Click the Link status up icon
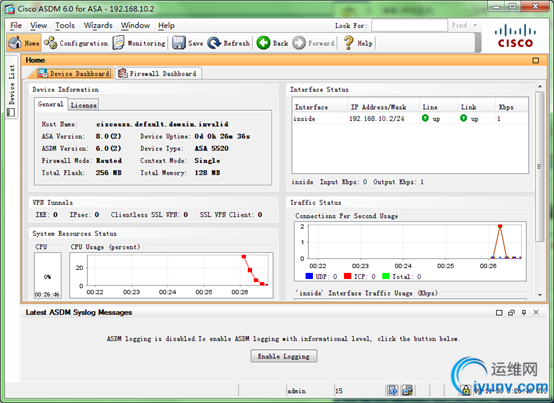The image size is (554, 403). click(x=464, y=118)
